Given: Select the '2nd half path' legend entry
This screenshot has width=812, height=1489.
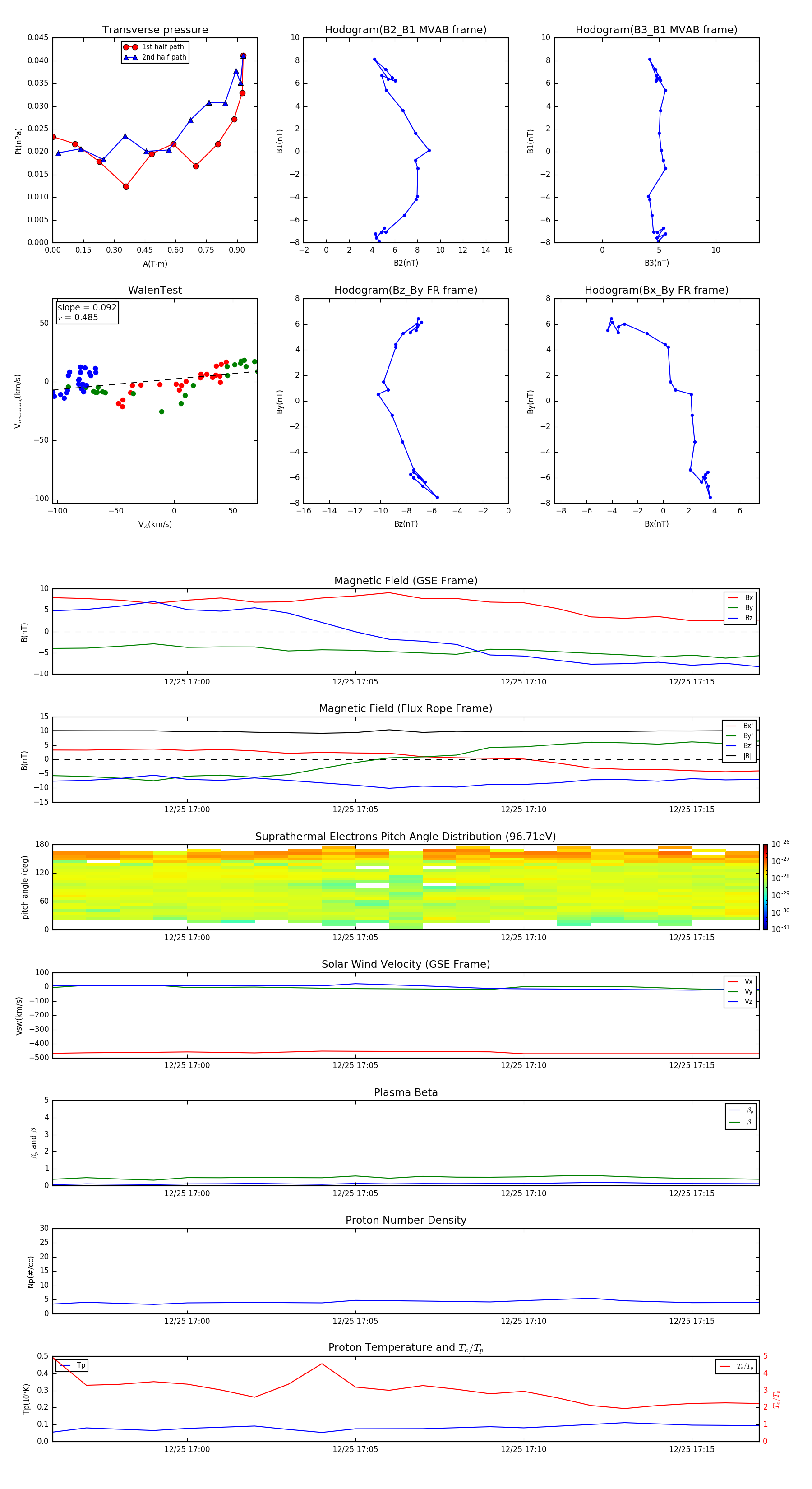Looking at the screenshot, I should 155,57.
